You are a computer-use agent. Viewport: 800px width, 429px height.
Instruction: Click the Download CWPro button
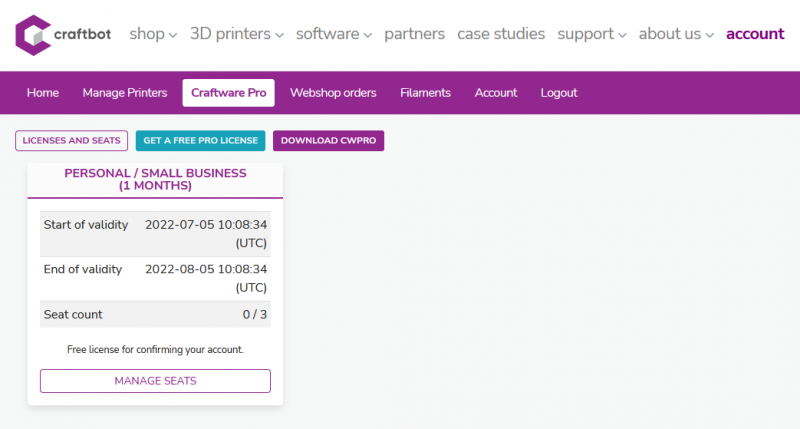328,141
